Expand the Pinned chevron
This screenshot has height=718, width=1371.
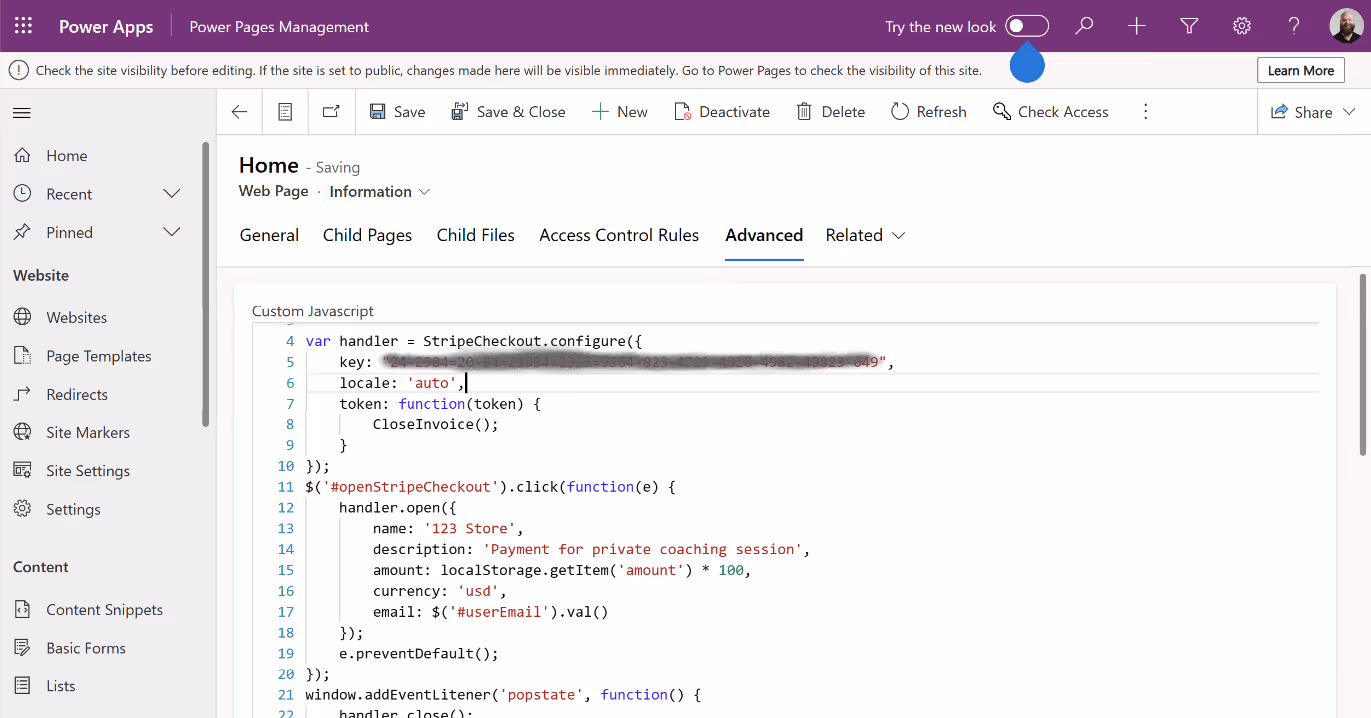click(x=172, y=232)
